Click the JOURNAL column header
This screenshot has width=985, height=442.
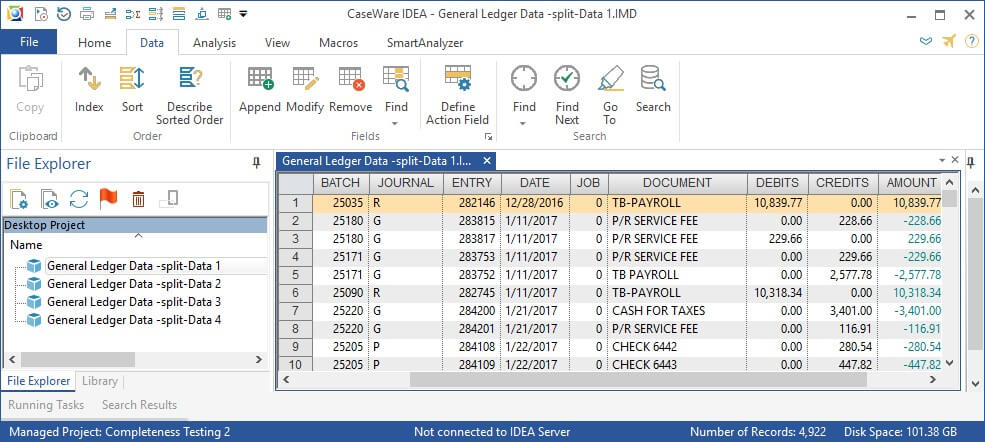click(x=406, y=183)
